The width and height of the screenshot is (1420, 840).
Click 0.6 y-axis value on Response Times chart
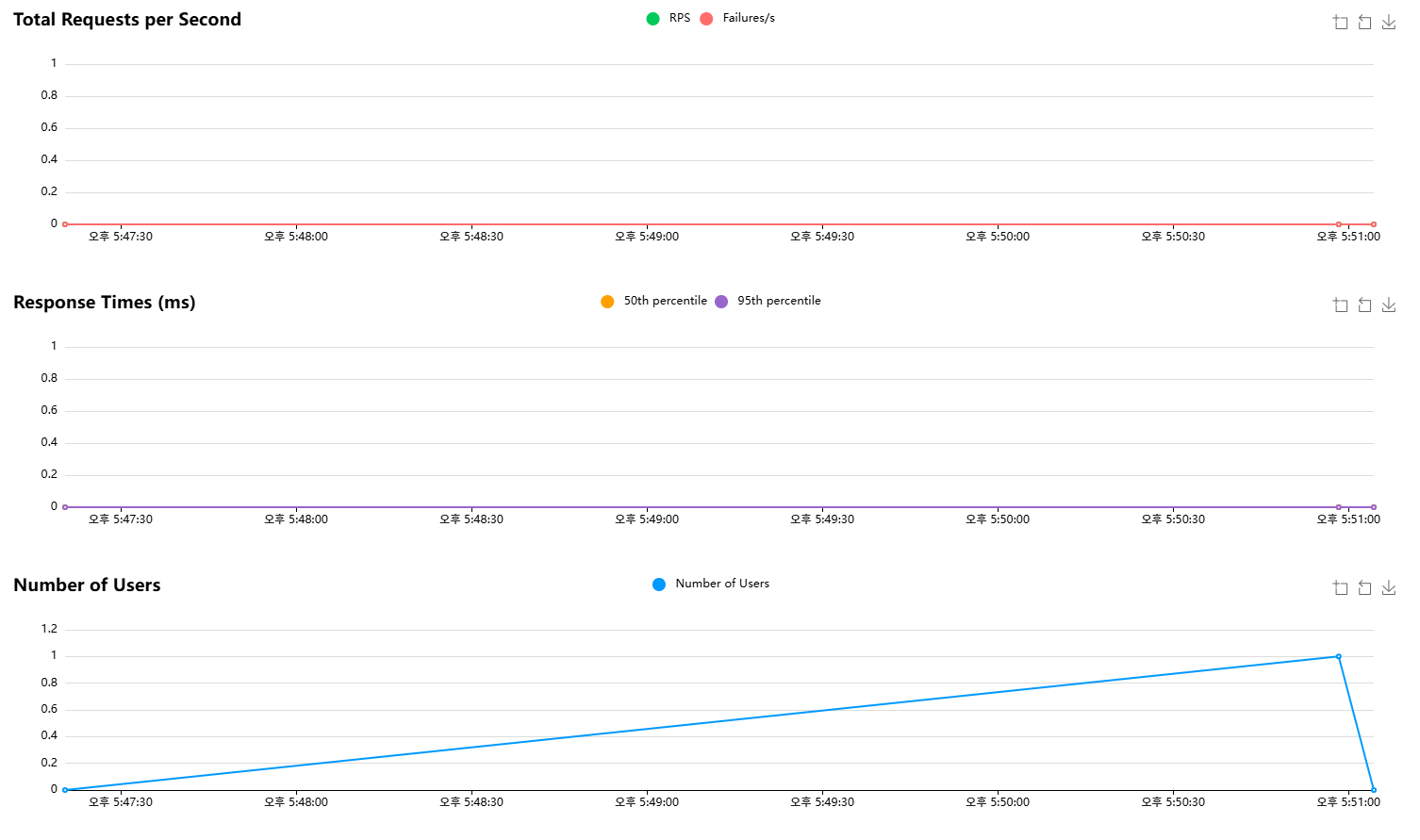[x=49, y=410]
